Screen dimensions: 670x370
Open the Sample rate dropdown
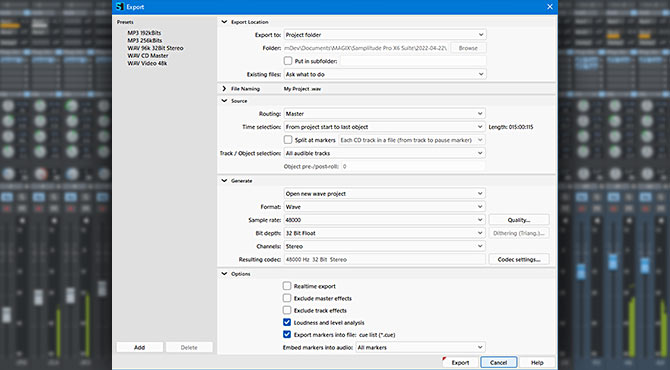point(385,220)
